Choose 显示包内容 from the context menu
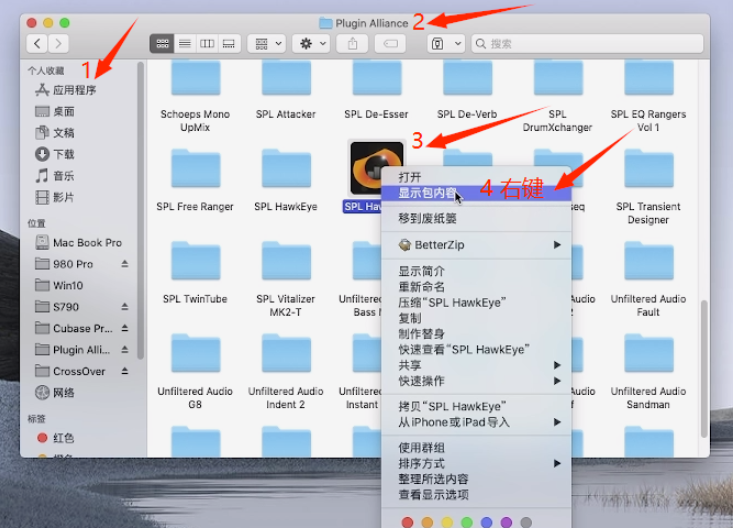Screen dimensions: 733x528 tap(476, 193)
